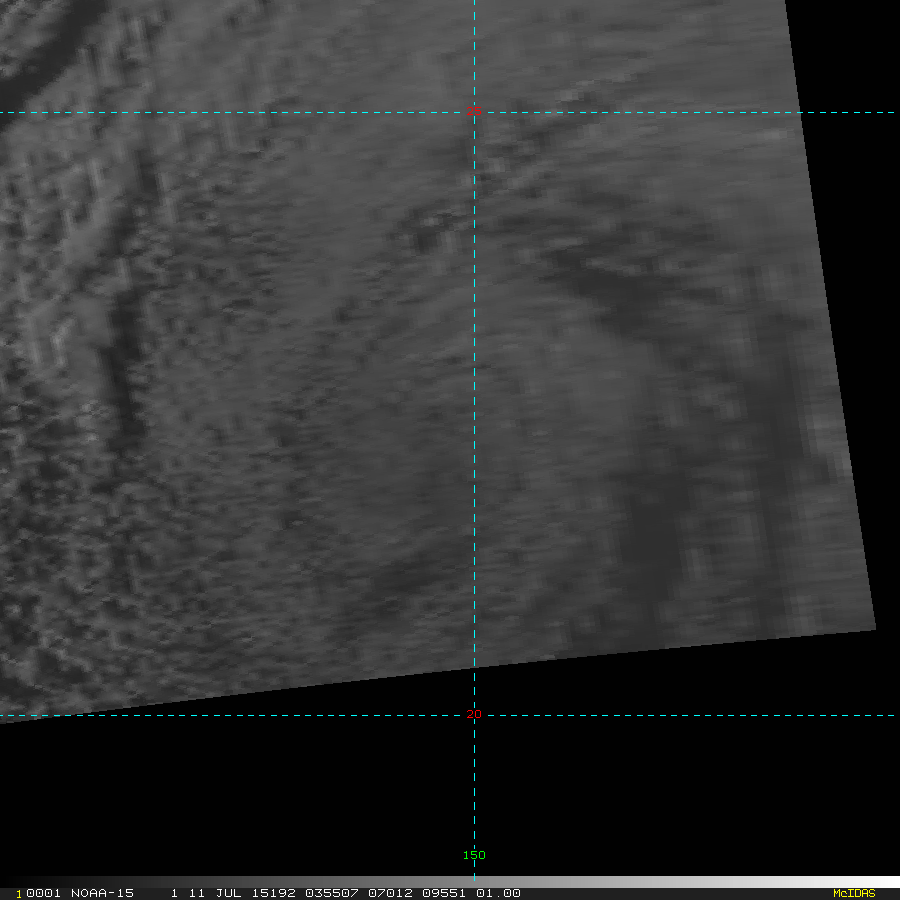This screenshot has width=900, height=900.
Task: Click the 035507 time stamp value
Action: [332, 893]
